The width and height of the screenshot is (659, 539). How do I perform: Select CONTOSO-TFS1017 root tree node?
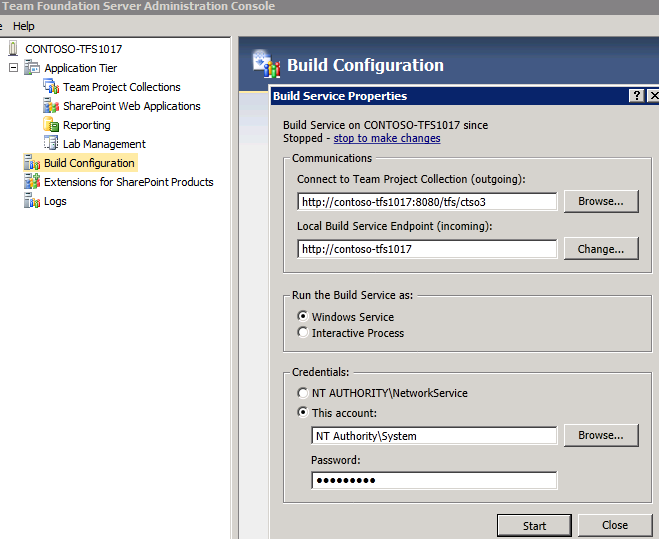tap(74, 49)
